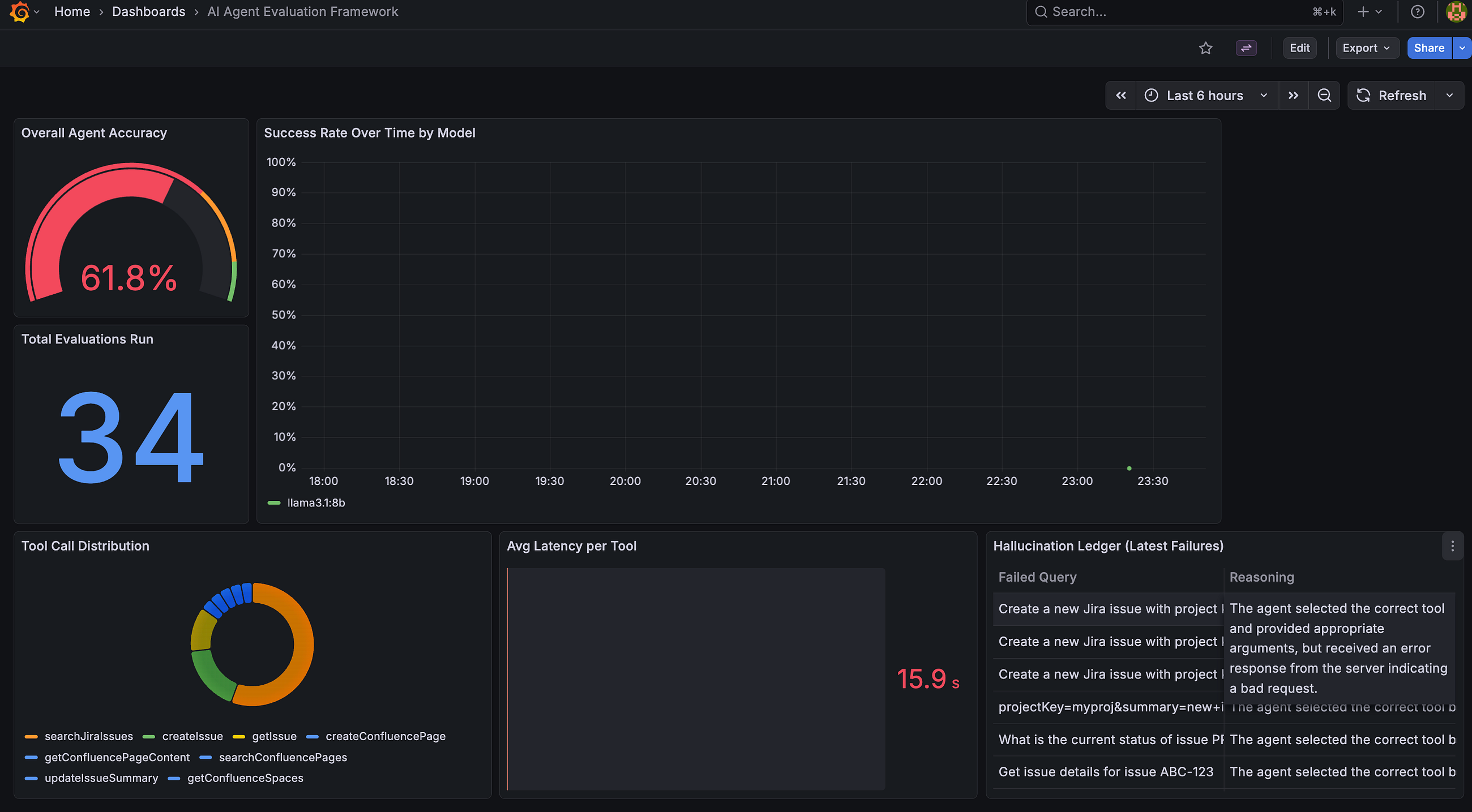Screen dimensions: 1472x812
Task: Click the Hallucination Ledger panel title
Action: click(x=1108, y=546)
